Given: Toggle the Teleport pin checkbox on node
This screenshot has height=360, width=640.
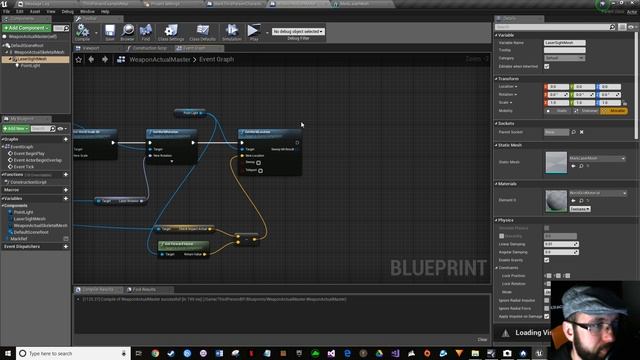Looking at the screenshot, I should click(x=260, y=171).
